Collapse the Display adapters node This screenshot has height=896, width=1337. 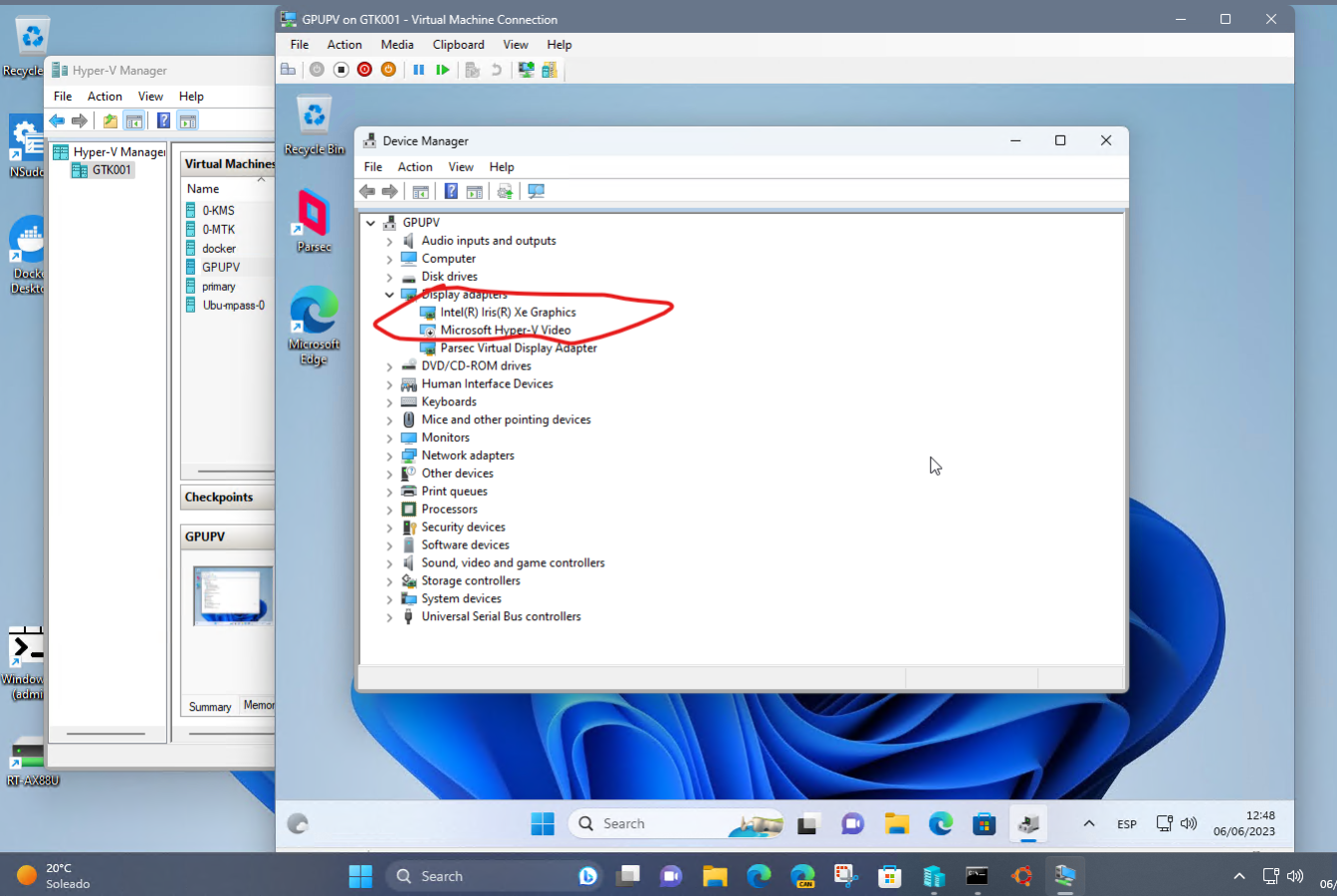pos(389,295)
